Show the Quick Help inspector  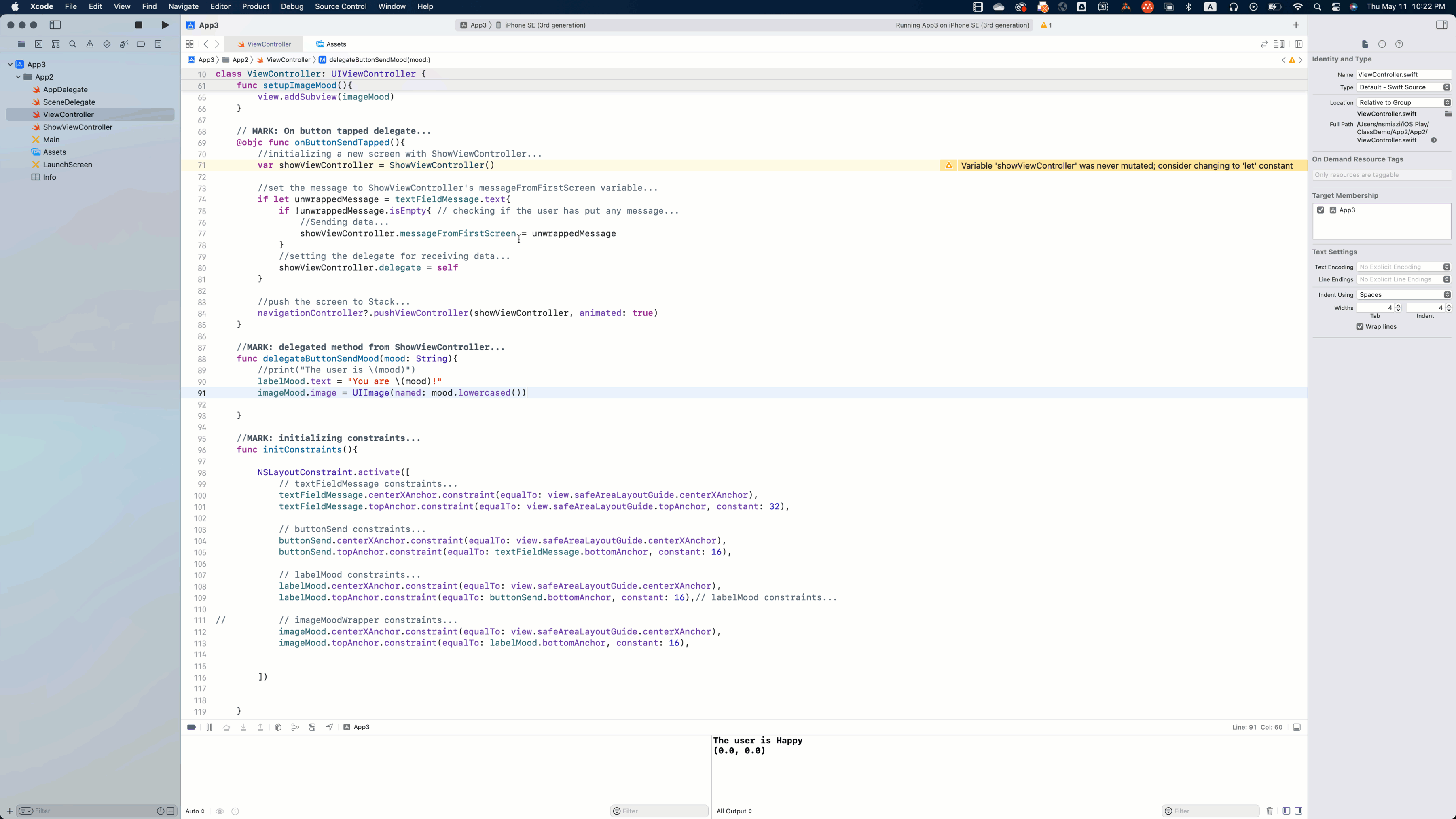[x=1399, y=44]
